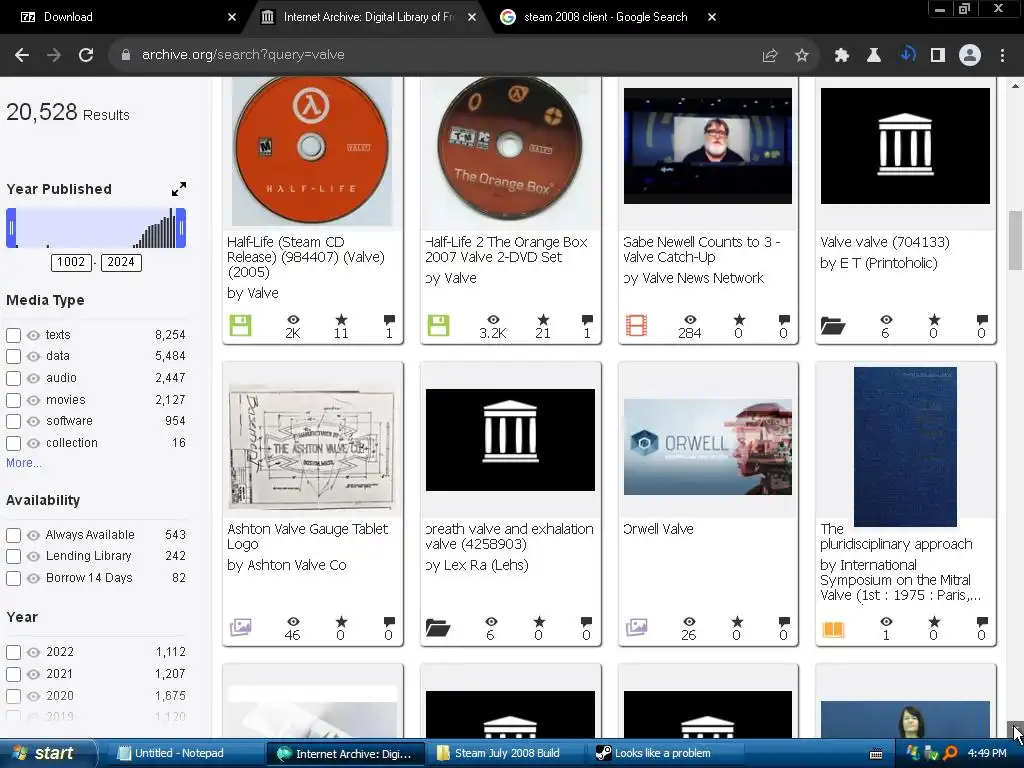Viewport: 1024px width, 768px height.
Task: Switch to Looks like a problem taskbar item
Action: pyautogui.click(x=663, y=753)
